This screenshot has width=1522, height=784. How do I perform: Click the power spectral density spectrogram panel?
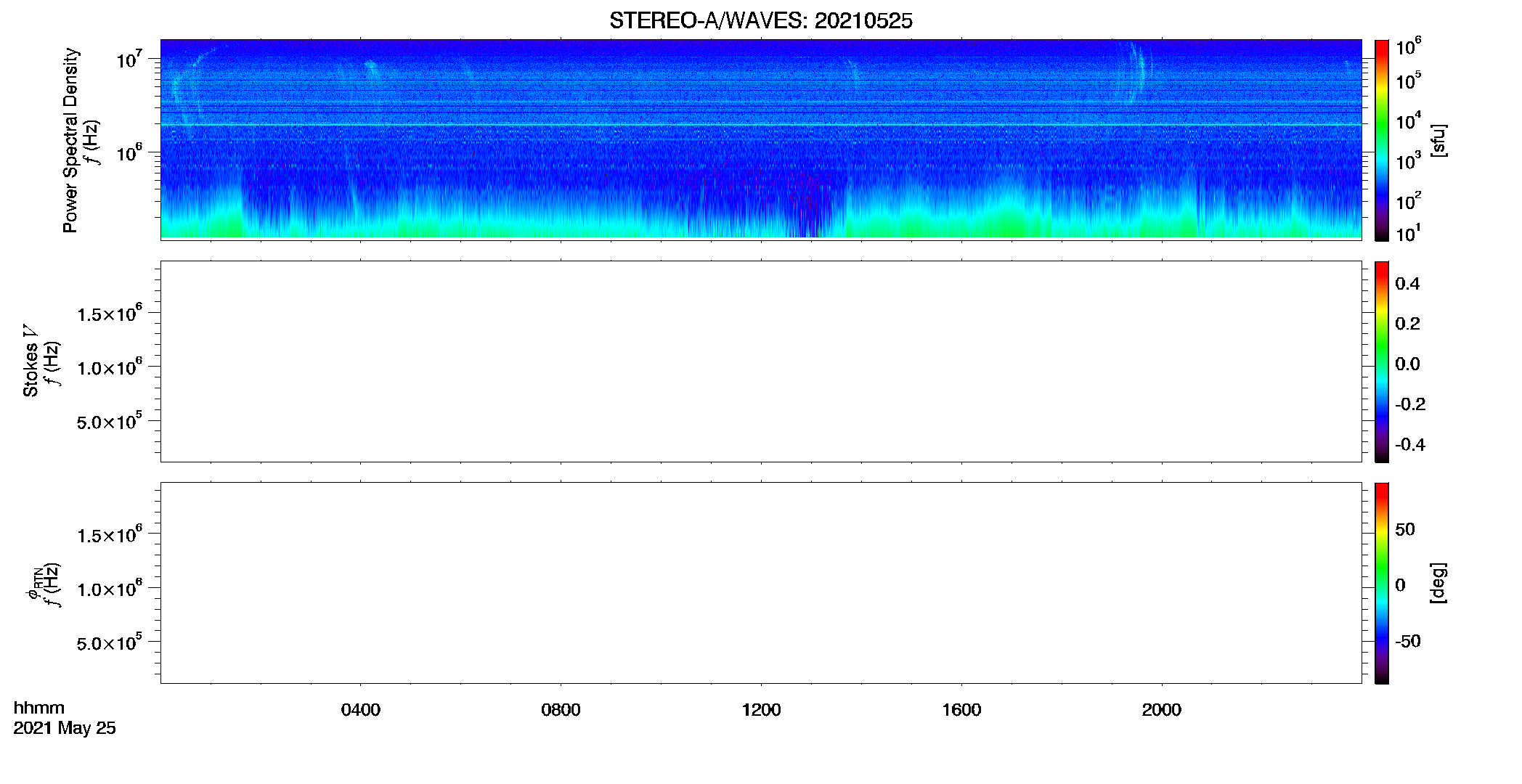pyautogui.click(x=761, y=139)
